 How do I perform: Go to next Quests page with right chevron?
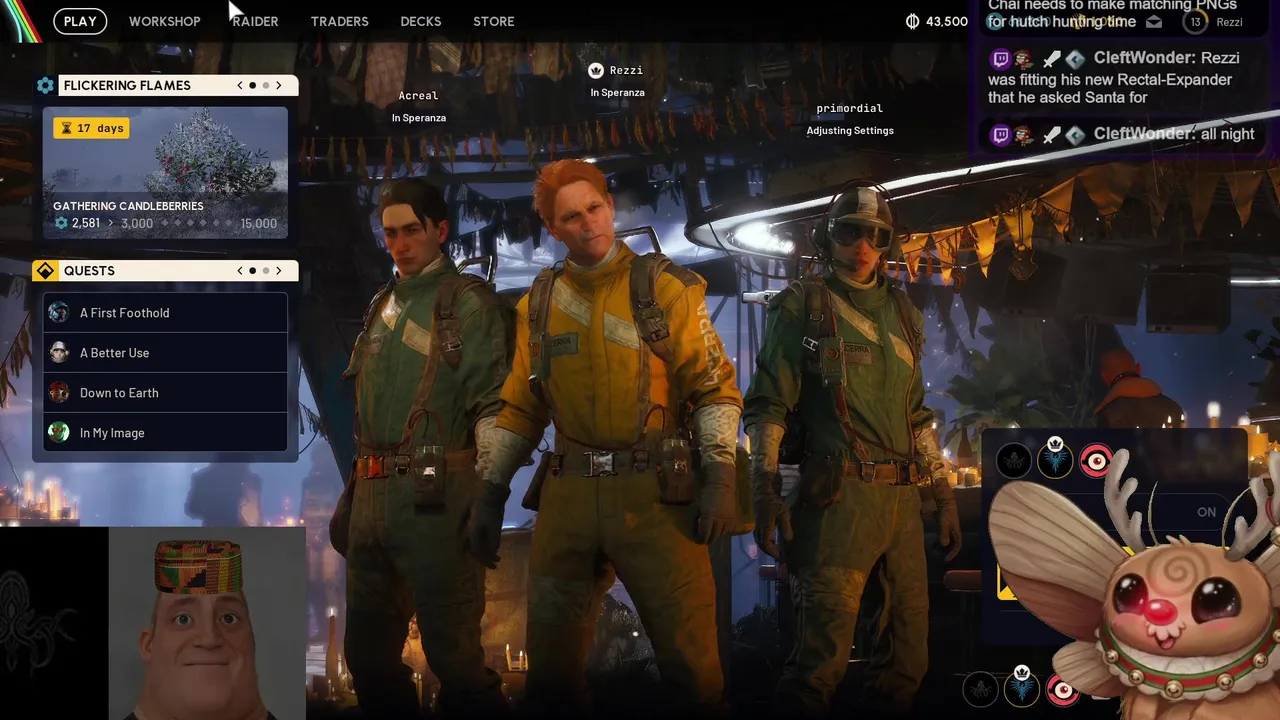pos(279,271)
